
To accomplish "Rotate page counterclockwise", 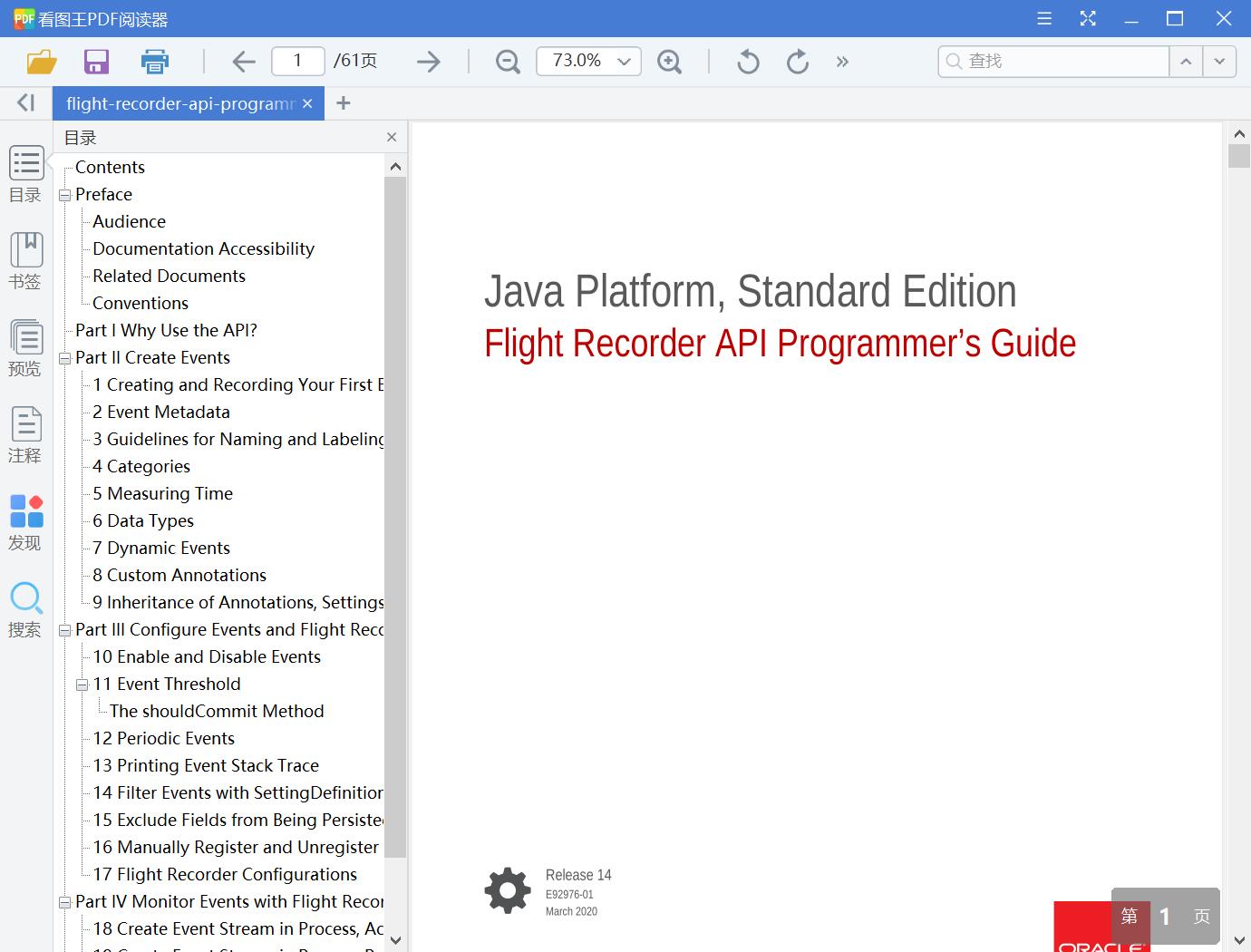I will click(x=748, y=62).
